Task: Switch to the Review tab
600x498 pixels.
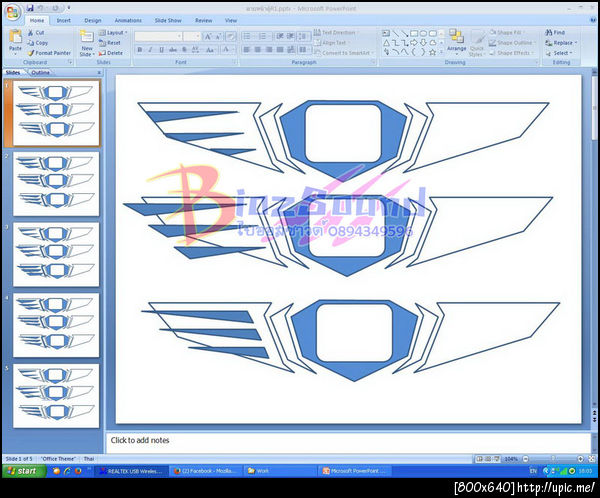Action: (x=204, y=21)
